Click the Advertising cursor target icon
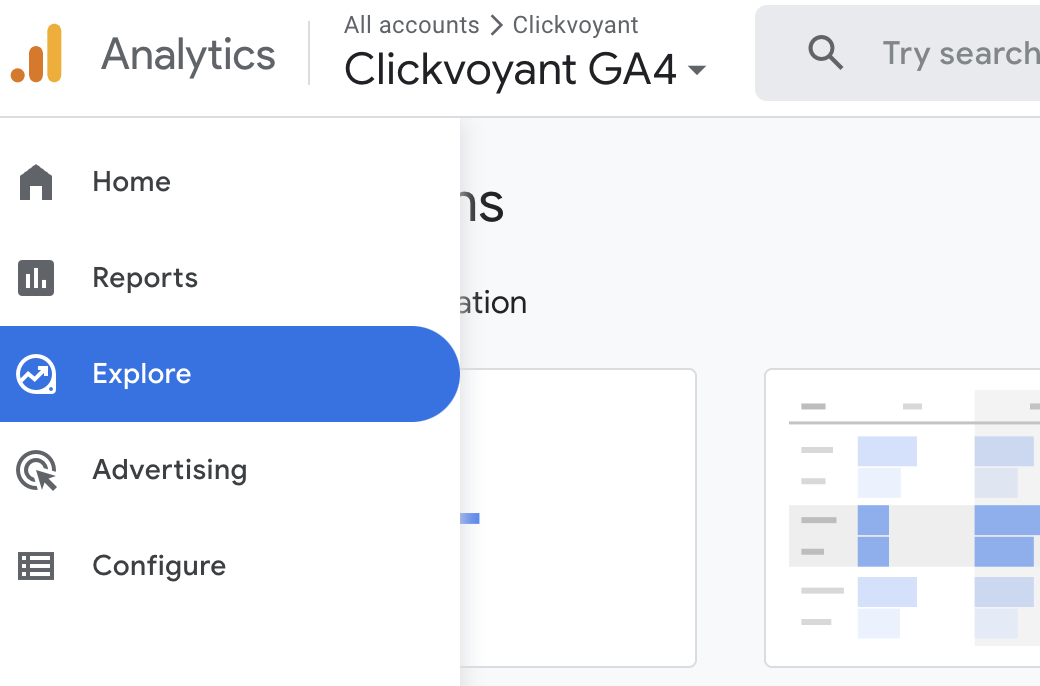Image resolution: width=1040 pixels, height=686 pixels. pos(36,470)
